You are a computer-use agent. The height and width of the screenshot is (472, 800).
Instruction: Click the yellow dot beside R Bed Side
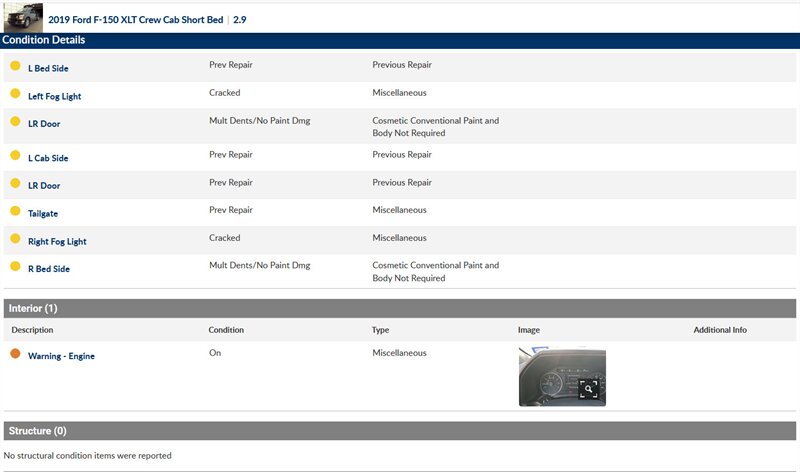(x=15, y=267)
